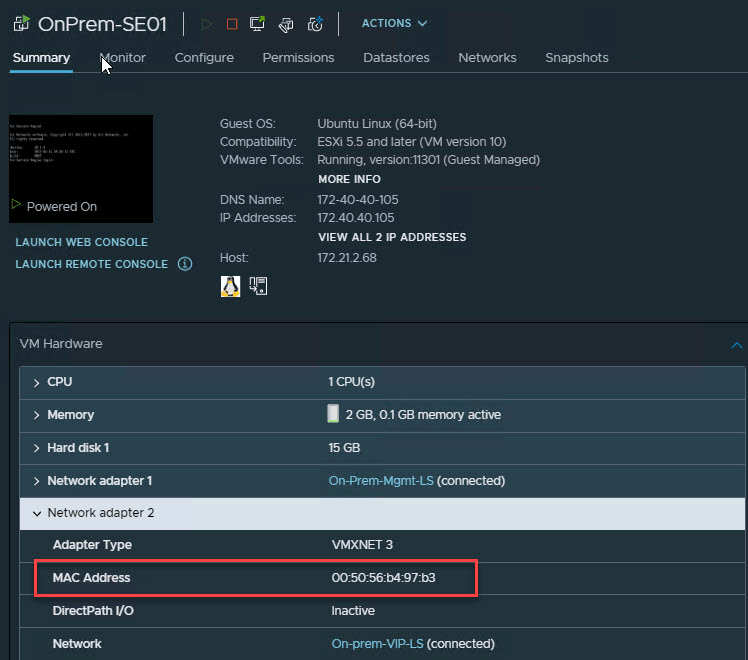Click LAUNCH WEB CONSOLE link
748x660 pixels.
point(82,242)
